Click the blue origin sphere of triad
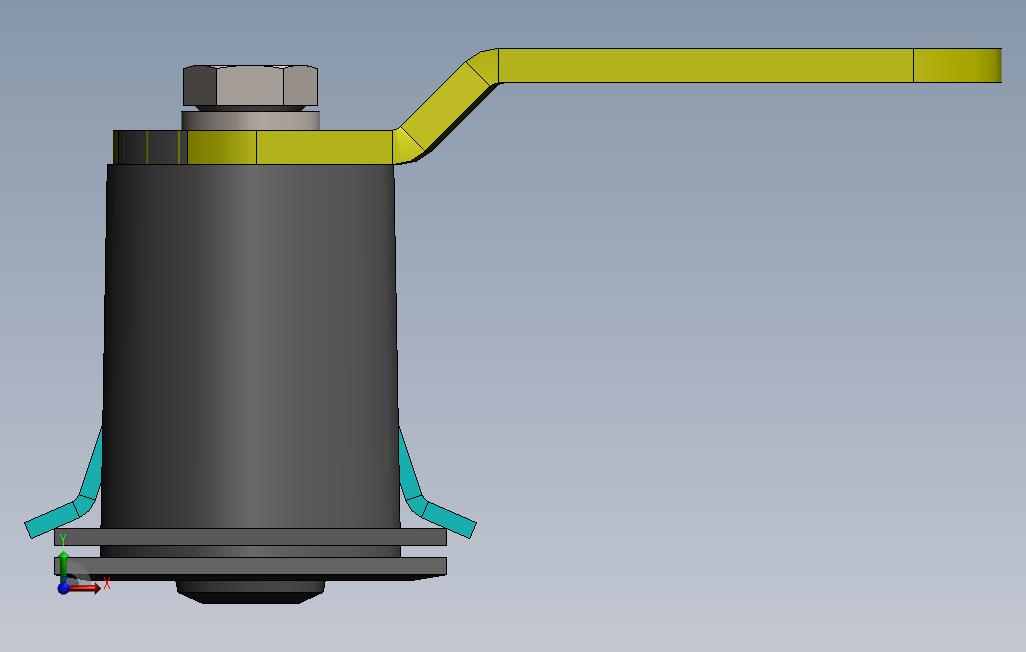 tap(63, 588)
